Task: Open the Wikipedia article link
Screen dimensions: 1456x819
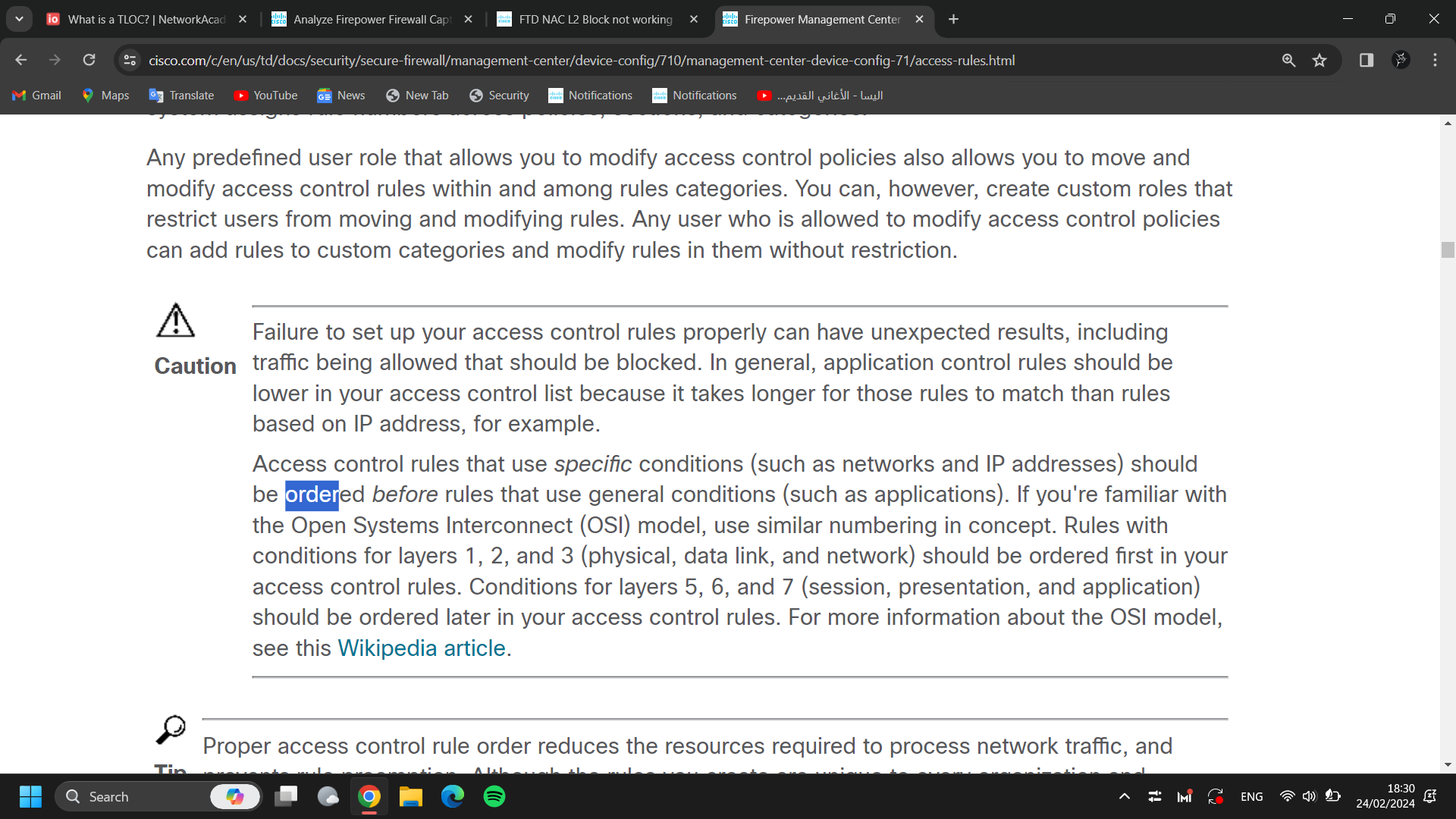Action: pyautogui.click(x=422, y=648)
